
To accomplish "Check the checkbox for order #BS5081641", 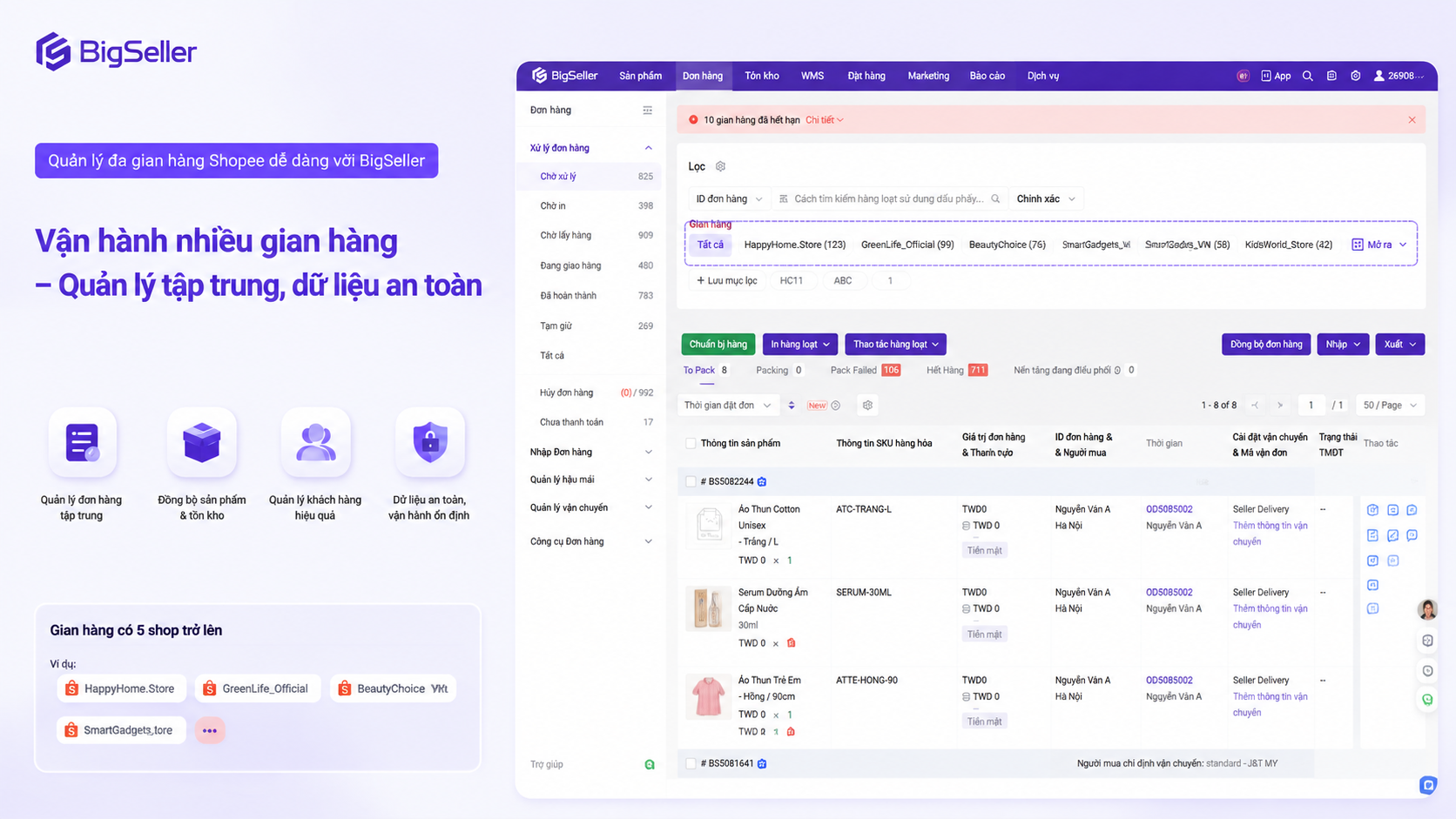I will [x=691, y=763].
